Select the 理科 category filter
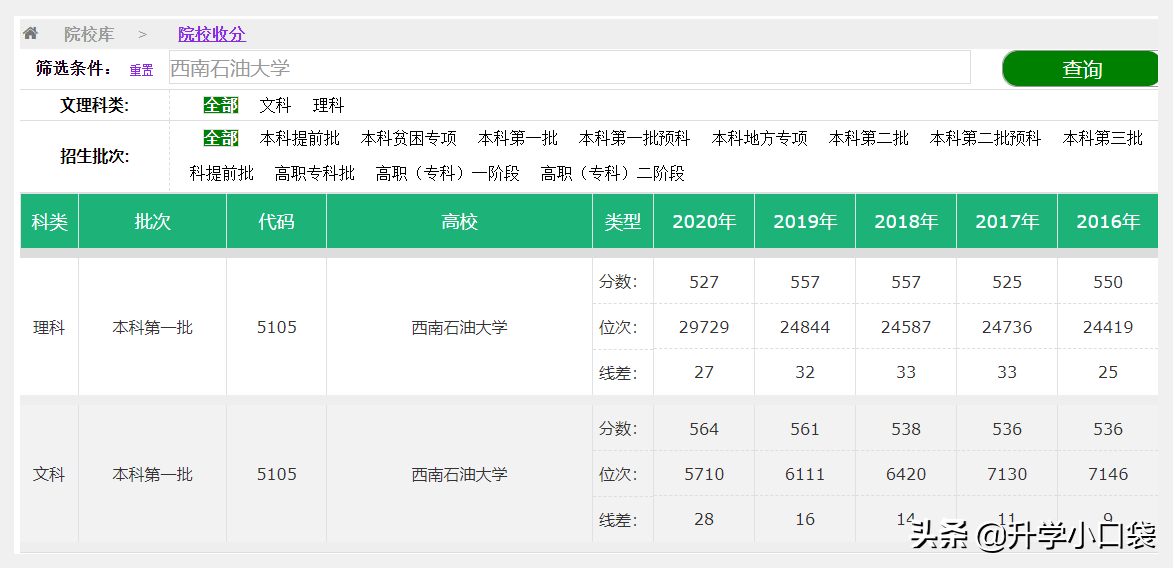Viewport: 1173px width, 568px height. (x=328, y=106)
